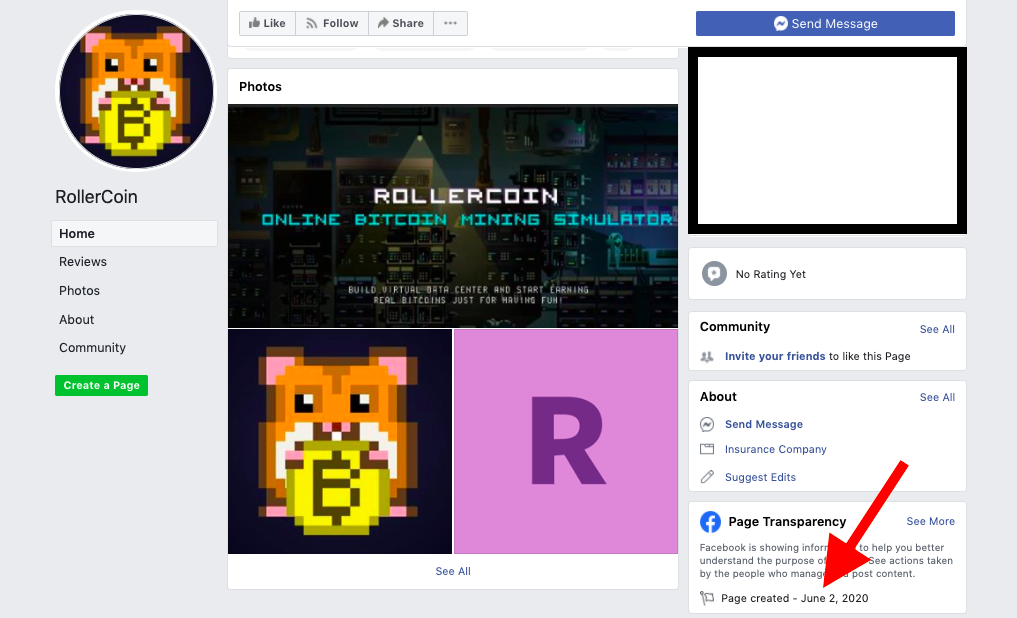Click the Photos section heading
Viewport: 1017px width, 618px height.
click(x=260, y=87)
